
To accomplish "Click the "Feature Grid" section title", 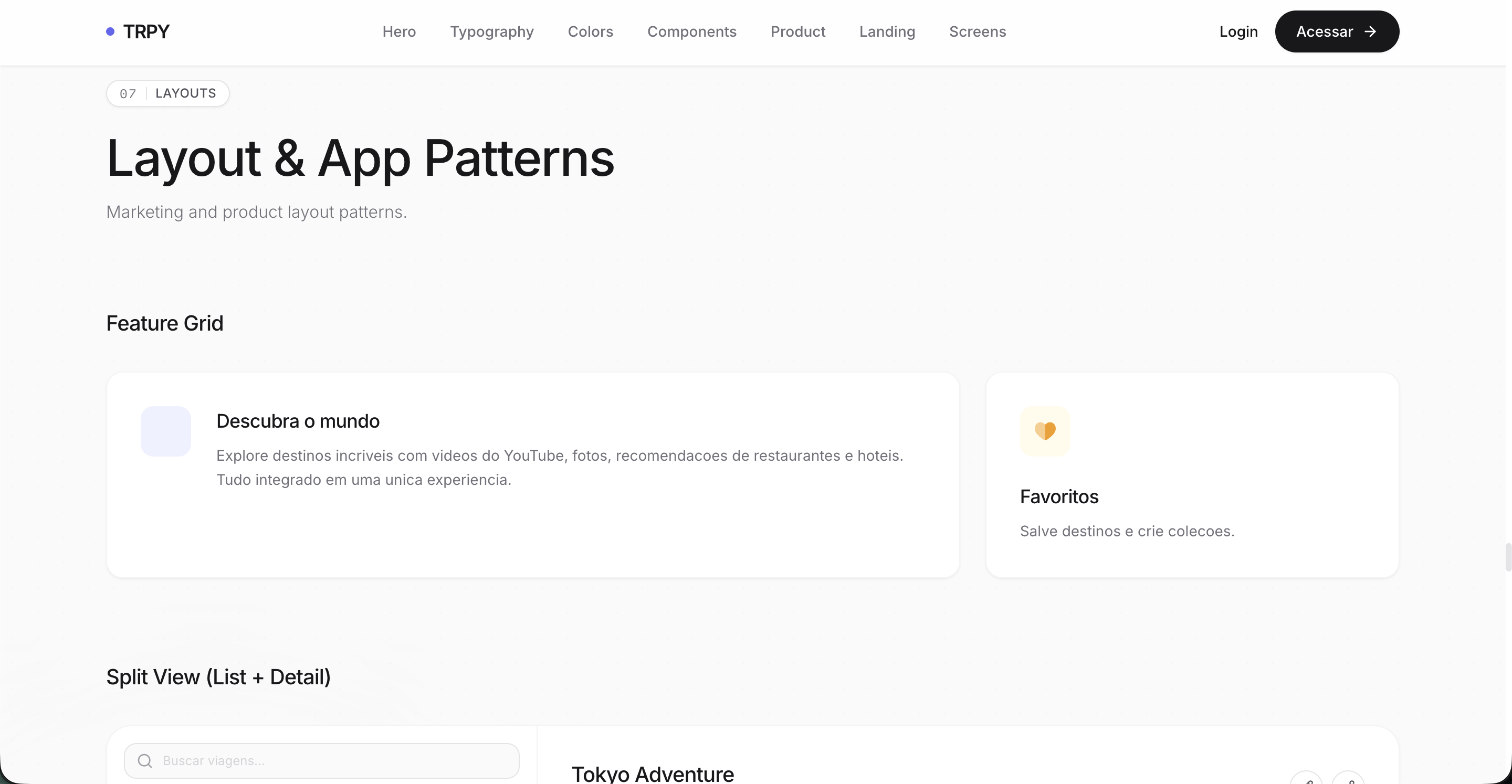I will pyautogui.click(x=165, y=323).
